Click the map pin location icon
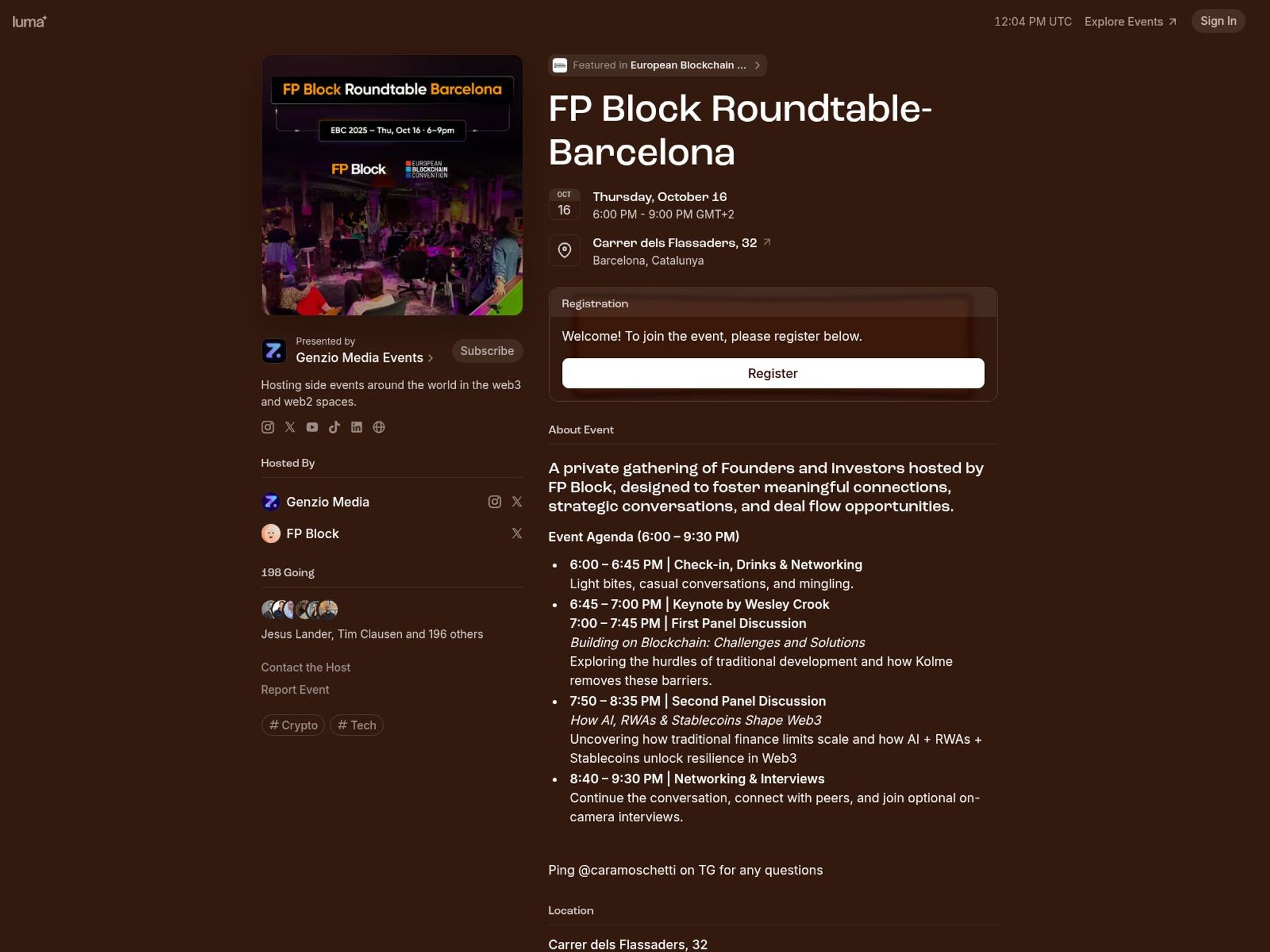This screenshot has height=952, width=1270. [564, 251]
